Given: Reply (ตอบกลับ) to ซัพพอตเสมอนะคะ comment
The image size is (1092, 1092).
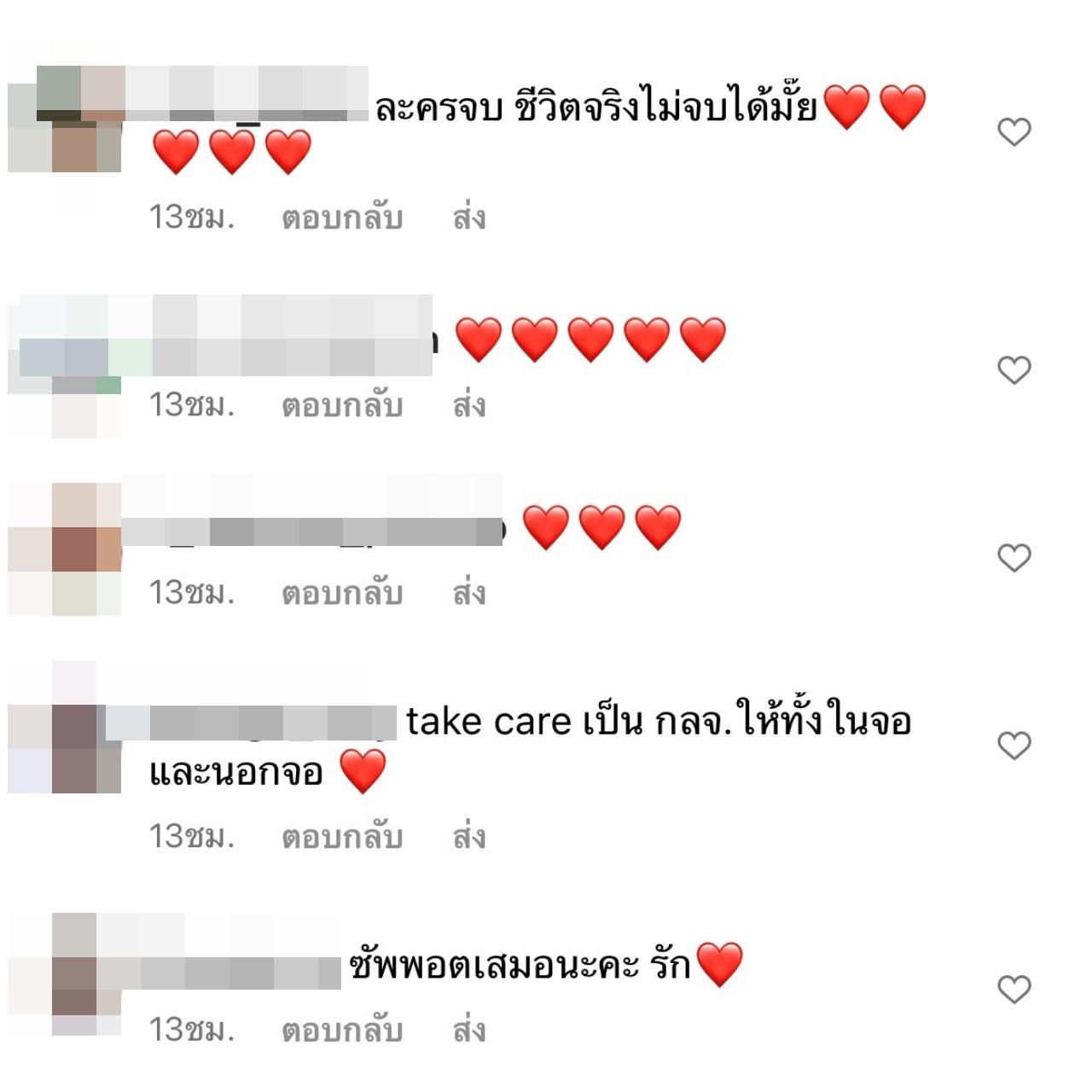Looking at the screenshot, I should [342, 1031].
